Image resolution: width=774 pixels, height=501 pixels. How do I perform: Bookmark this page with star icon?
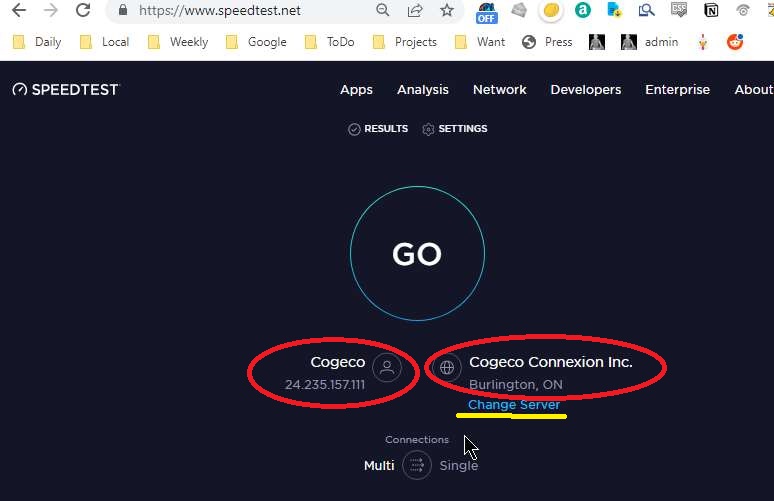coord(446,11)
